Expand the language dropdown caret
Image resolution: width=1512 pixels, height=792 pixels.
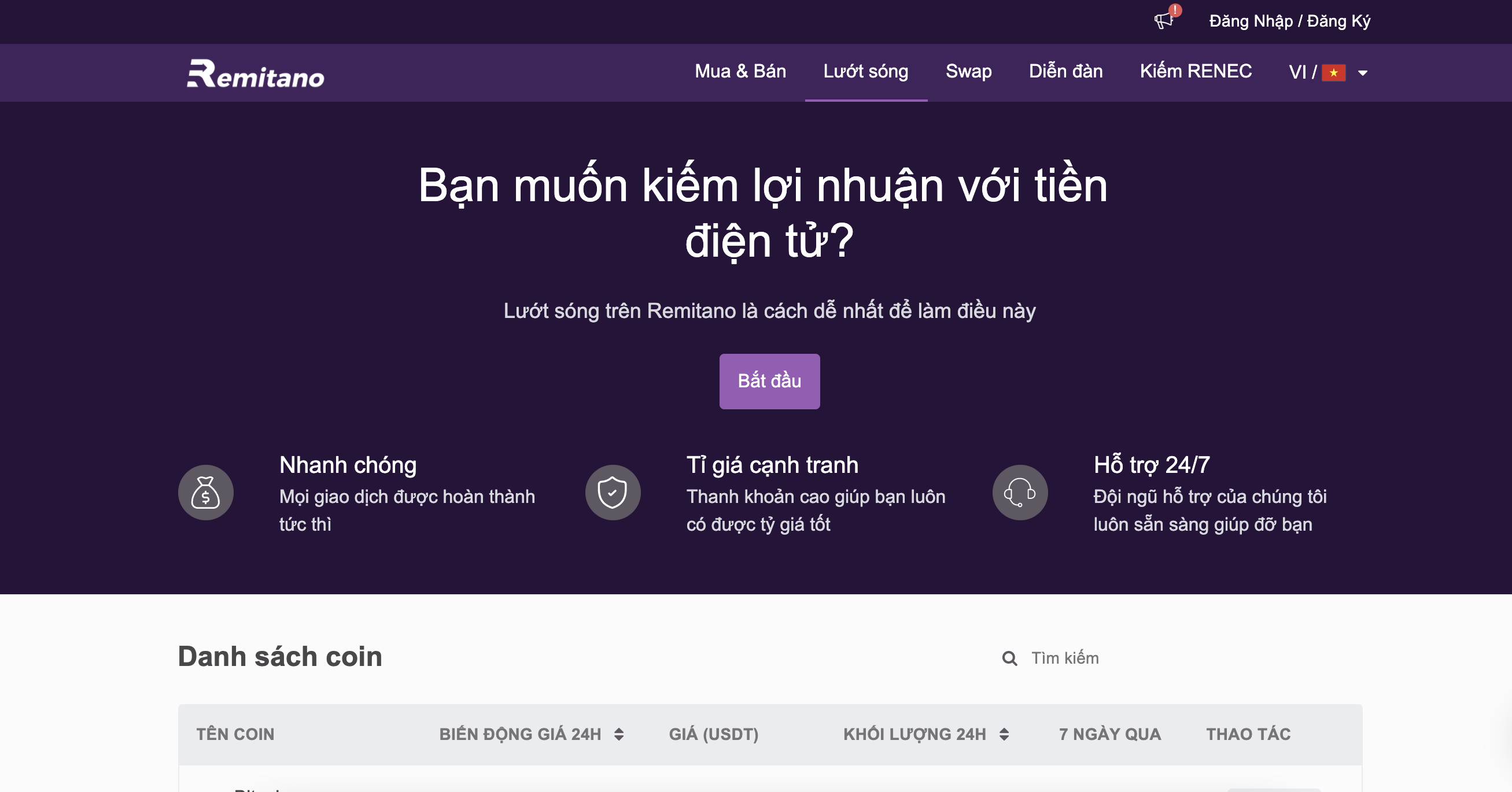(1363, 73)
